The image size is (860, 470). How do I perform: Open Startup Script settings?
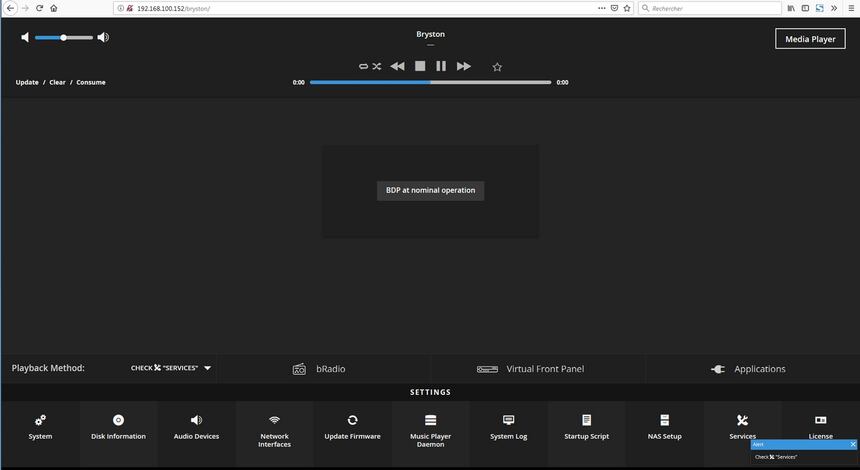tap(586, 427)
